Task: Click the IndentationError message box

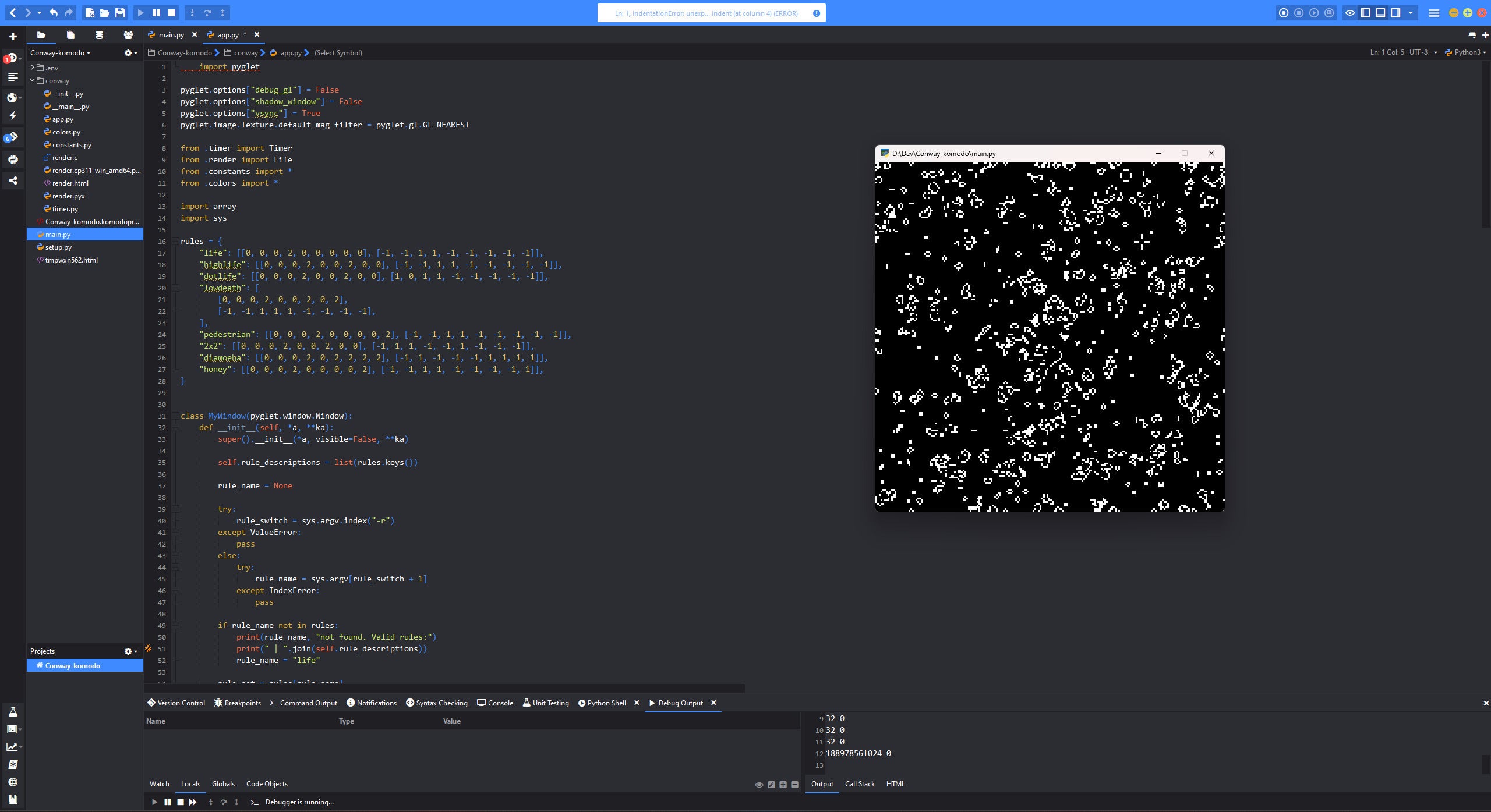Action: [711, 13]
